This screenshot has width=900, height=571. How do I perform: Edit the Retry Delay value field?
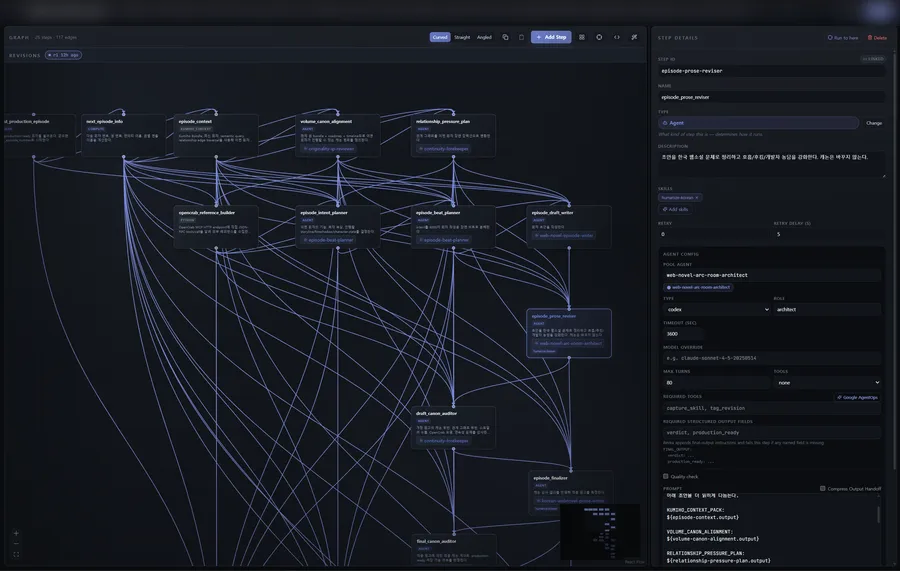point(828,234)
